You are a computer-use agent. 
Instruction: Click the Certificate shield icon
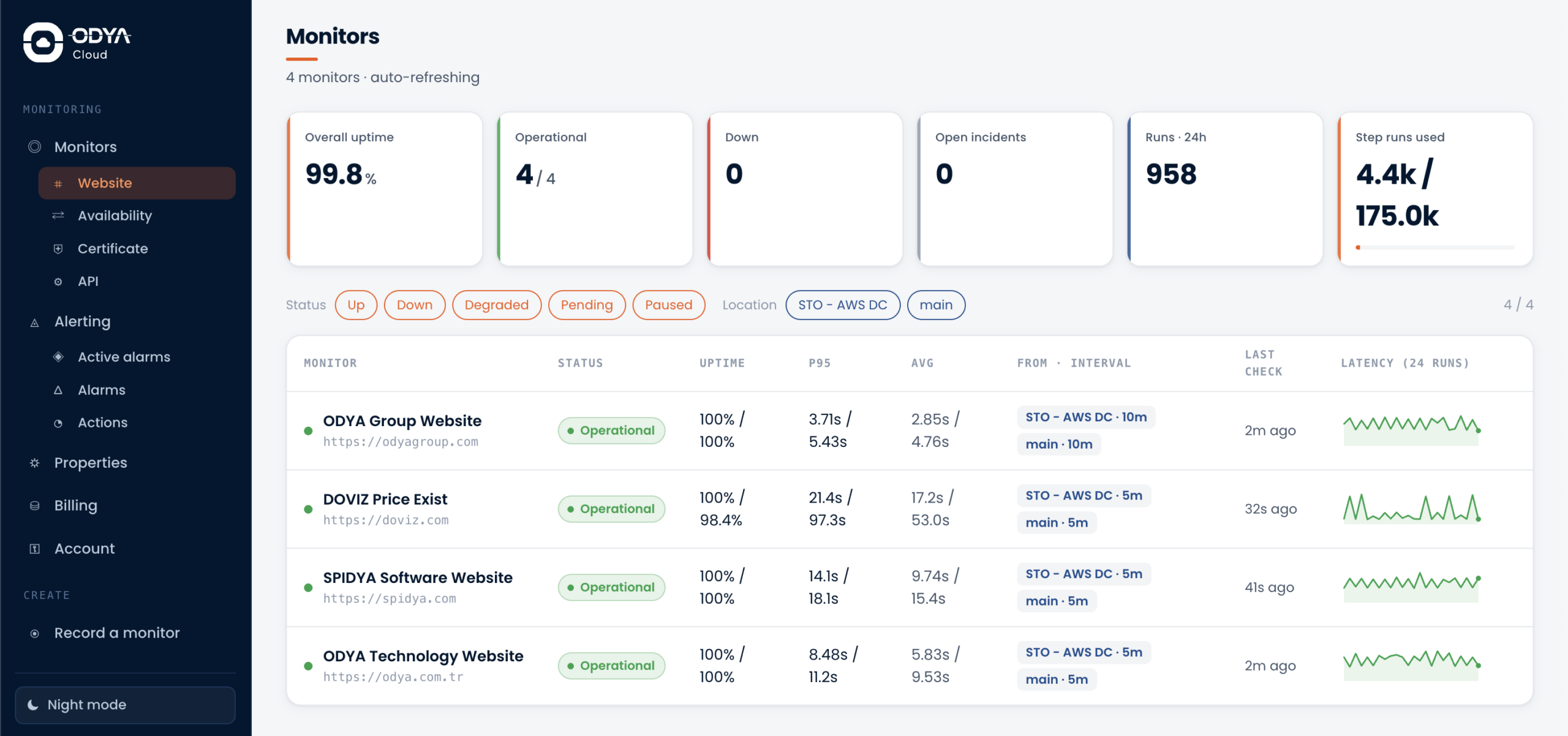tap(58, 249)
